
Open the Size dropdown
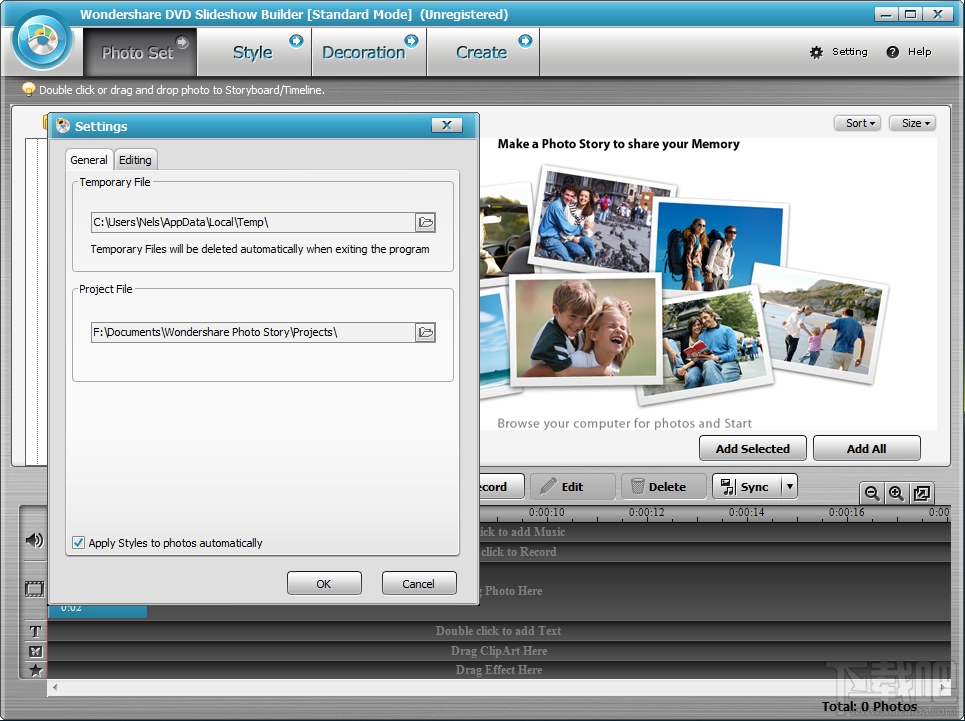[911, 122]
